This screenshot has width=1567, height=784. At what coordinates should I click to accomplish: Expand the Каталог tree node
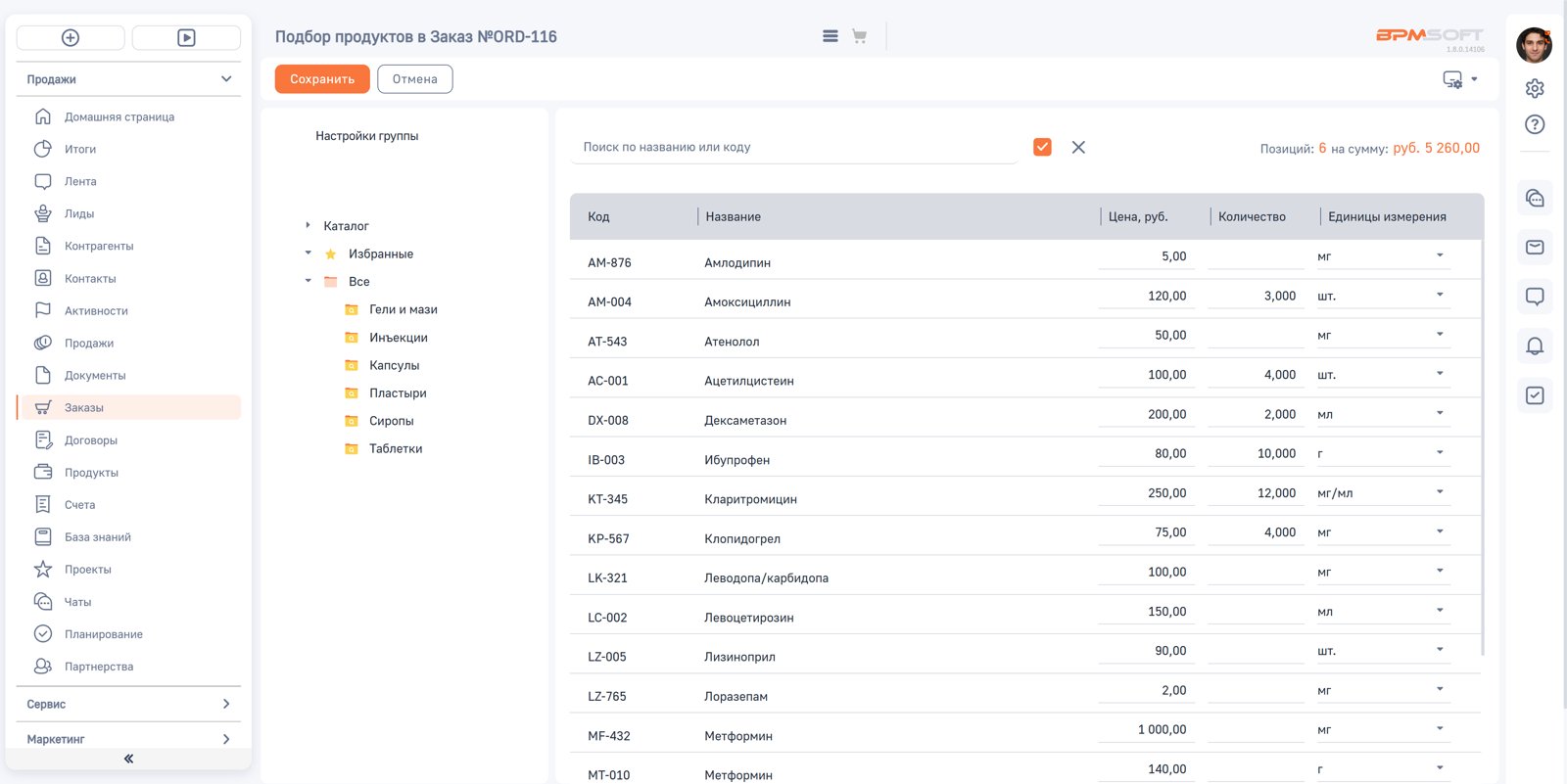(308, 226)
